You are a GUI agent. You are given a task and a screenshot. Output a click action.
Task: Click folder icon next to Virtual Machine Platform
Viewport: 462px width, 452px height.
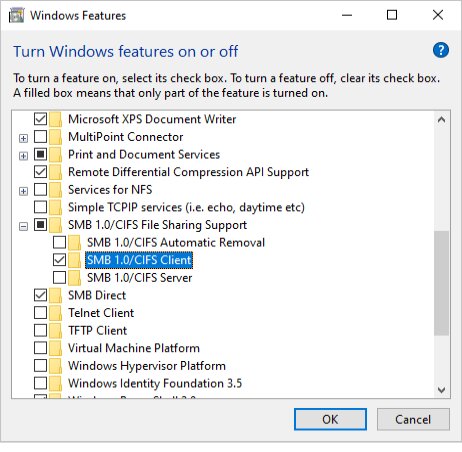56,348
